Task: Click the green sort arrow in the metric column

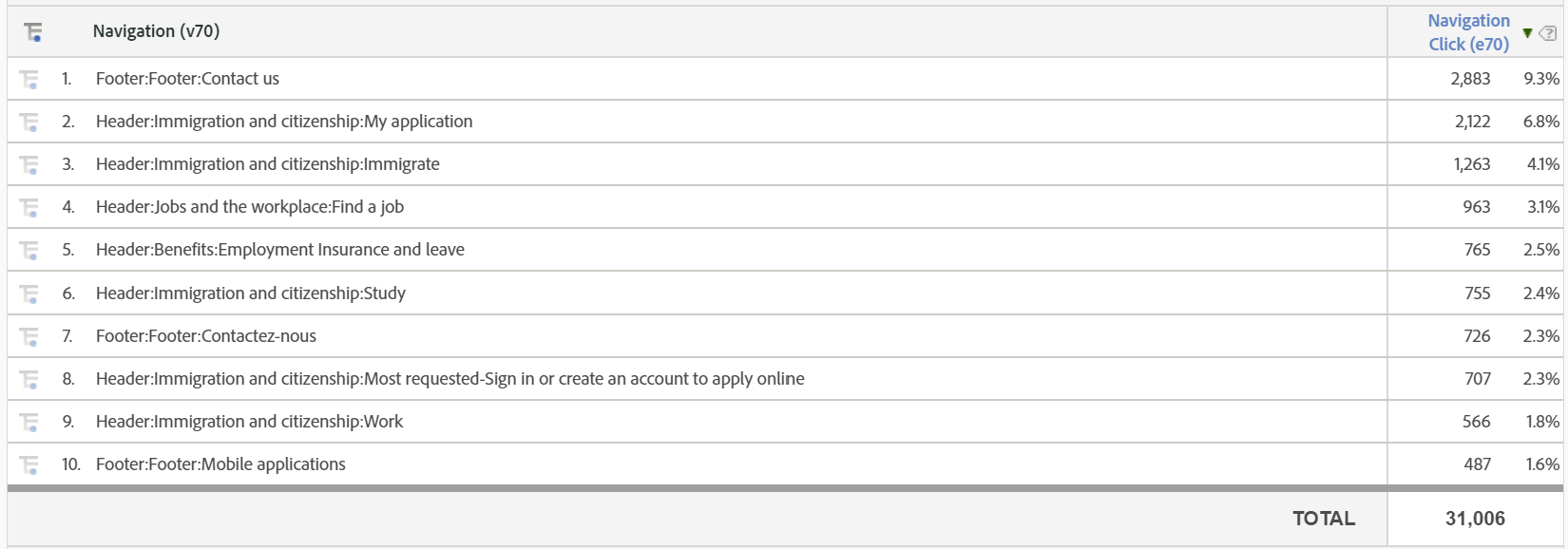Action: (x=1527, y=33)
